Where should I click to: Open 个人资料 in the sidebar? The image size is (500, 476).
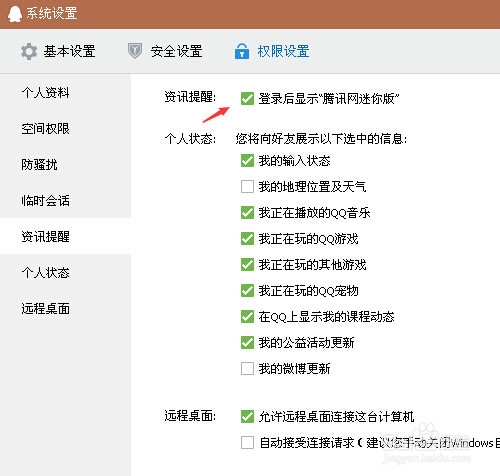click(46, 93)
